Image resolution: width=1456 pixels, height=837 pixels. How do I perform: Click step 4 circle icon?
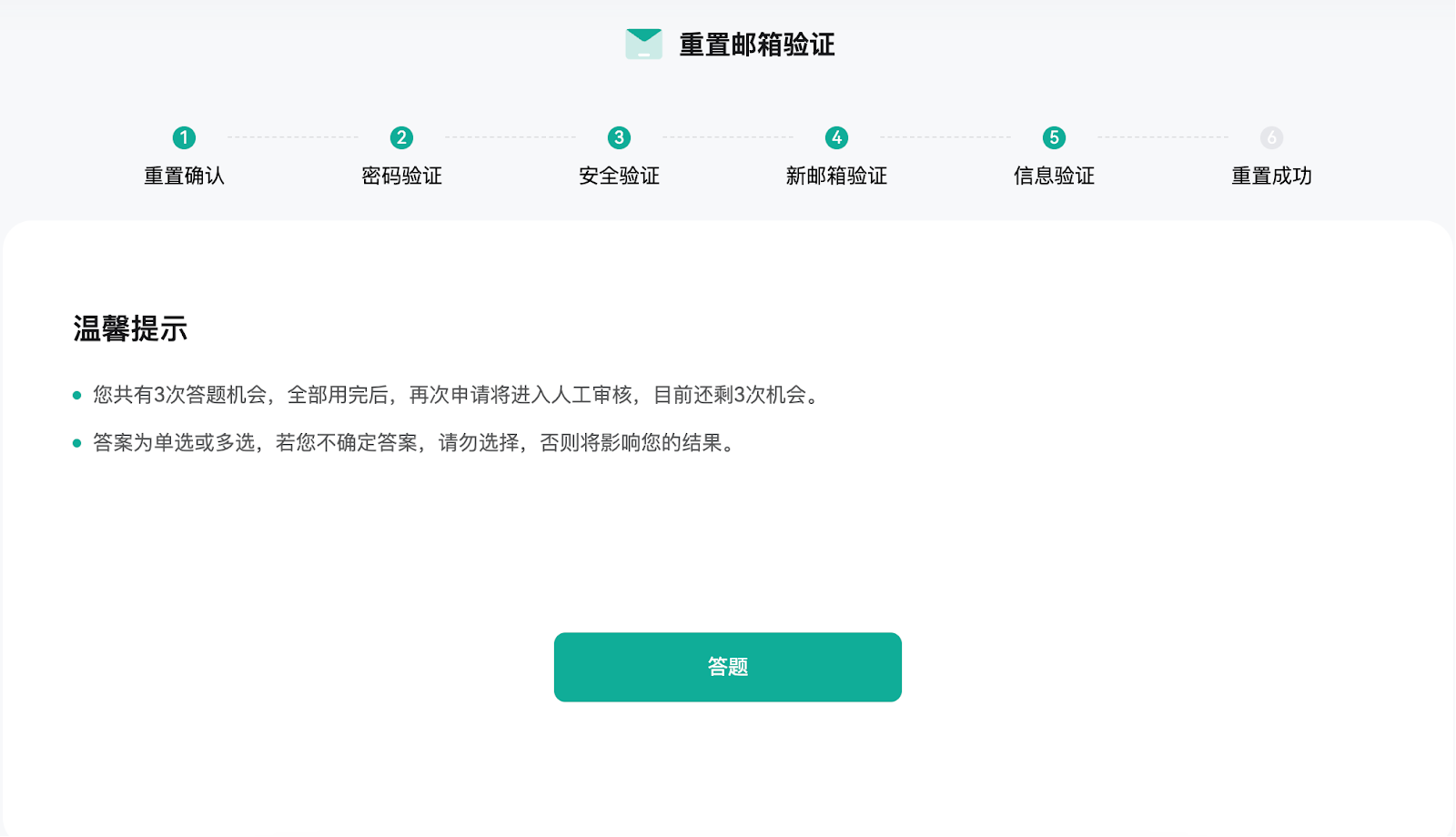pyautogui.click(x=836, y=137)
